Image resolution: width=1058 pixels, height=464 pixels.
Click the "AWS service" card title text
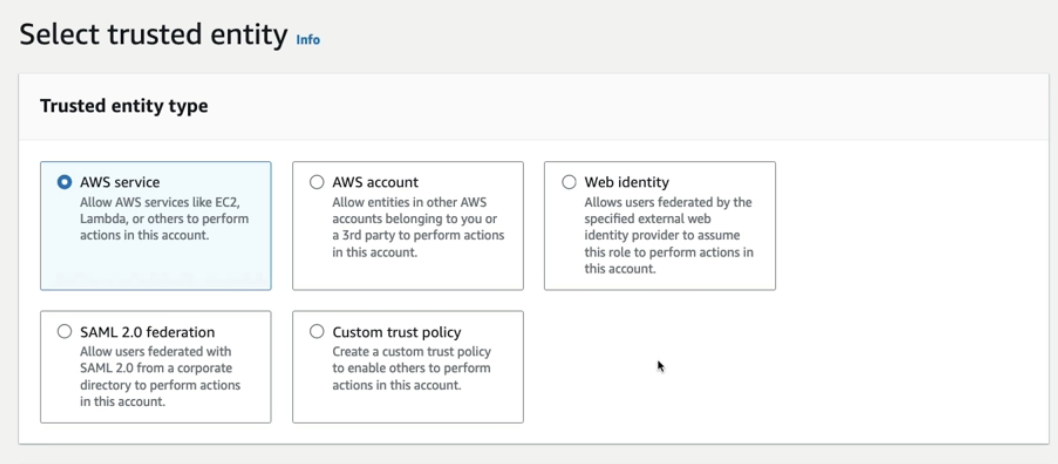tap(120, 182)
